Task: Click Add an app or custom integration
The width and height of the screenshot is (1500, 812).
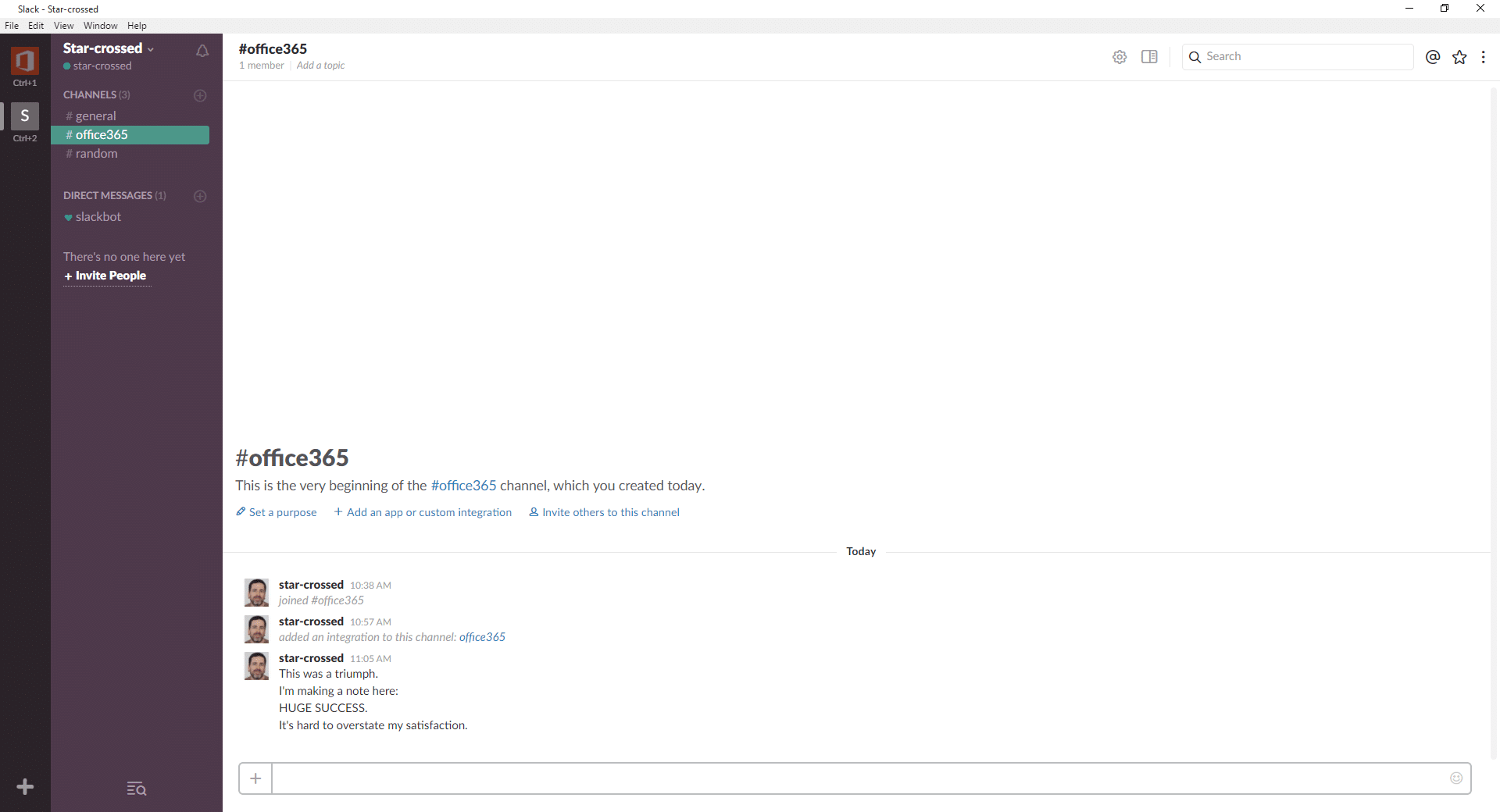Action: pyautogui.click(x=423, y=512)
